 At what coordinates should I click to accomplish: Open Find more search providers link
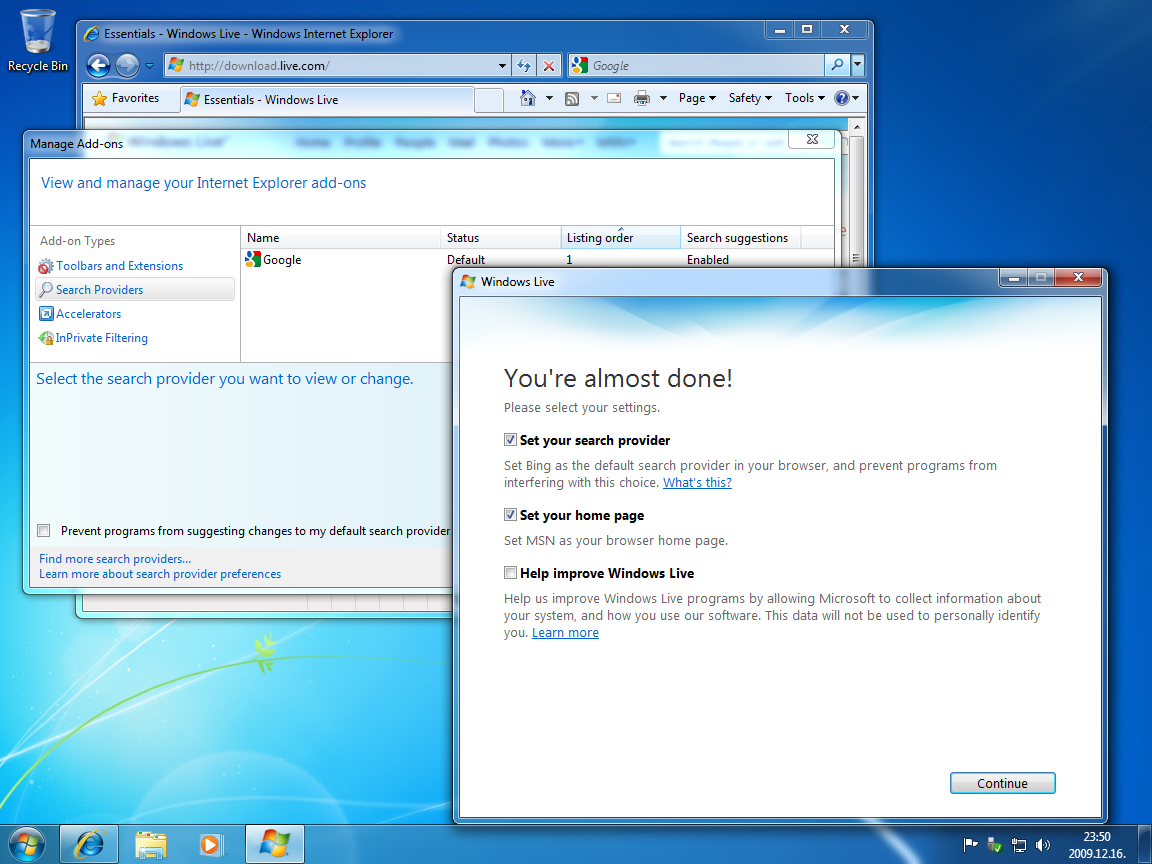(115, 558)
